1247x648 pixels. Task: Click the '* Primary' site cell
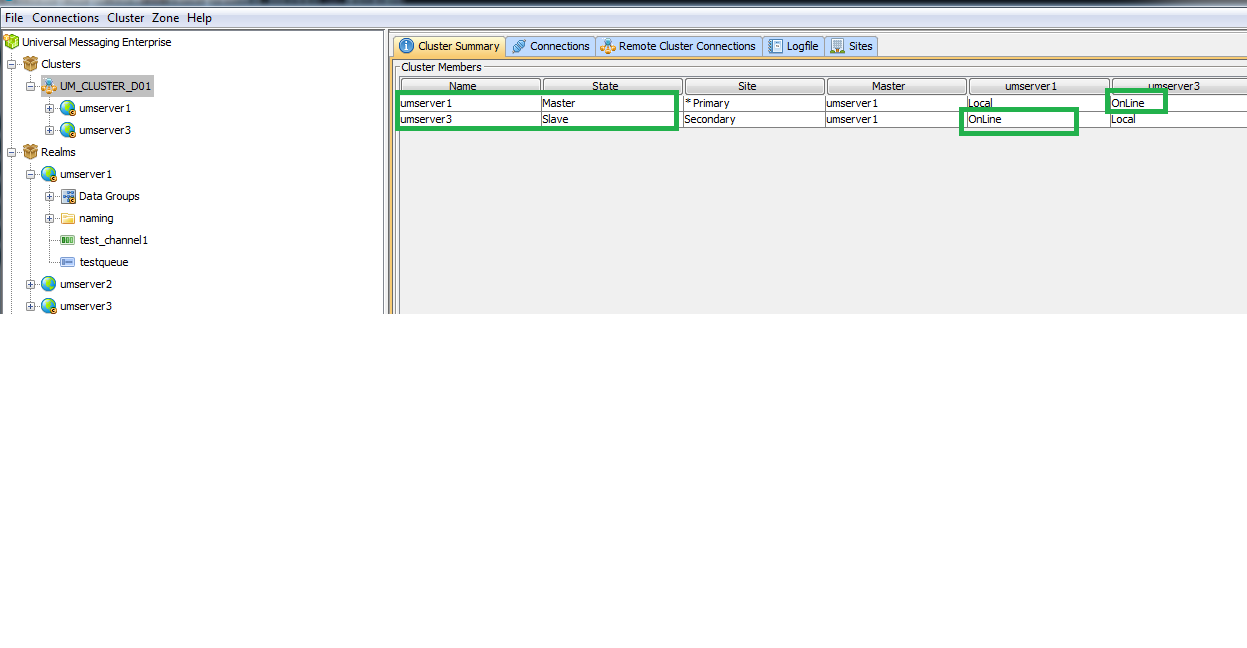[x=754, y=103]
